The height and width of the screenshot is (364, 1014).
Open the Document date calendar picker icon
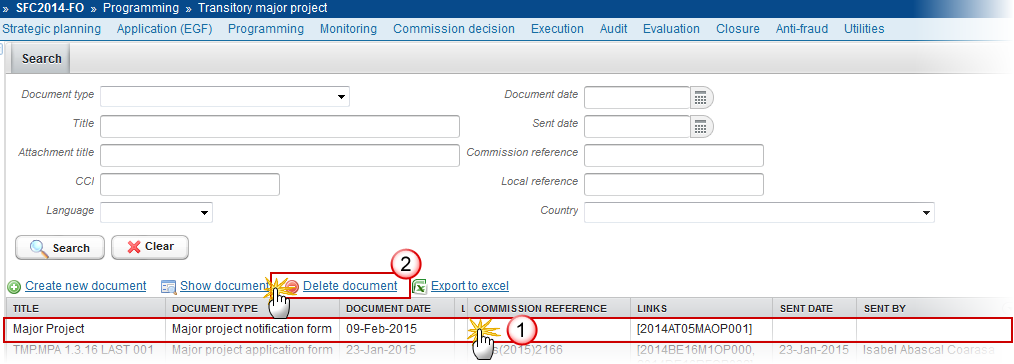(x=701, y=98)
